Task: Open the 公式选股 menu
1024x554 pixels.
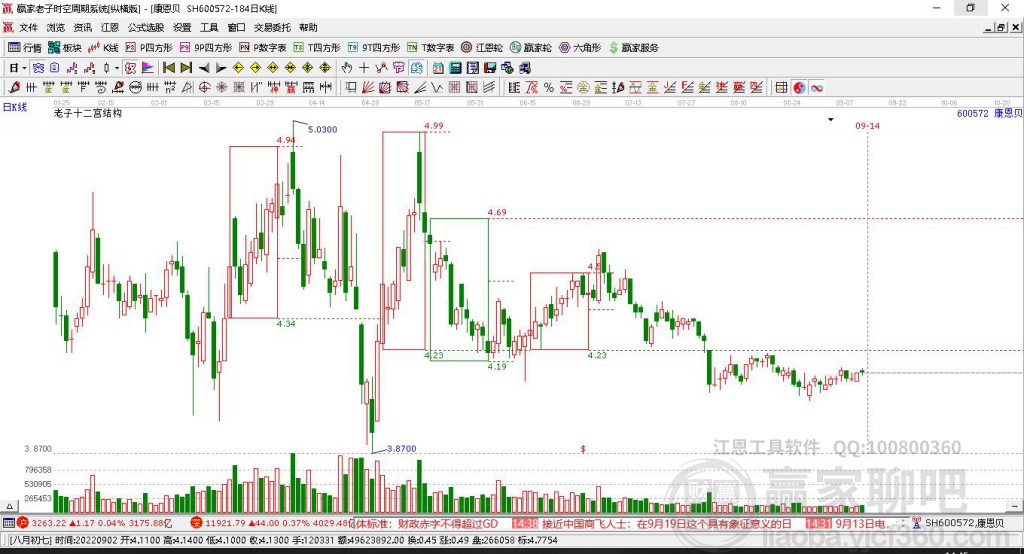Action: [x=146, y=27]
